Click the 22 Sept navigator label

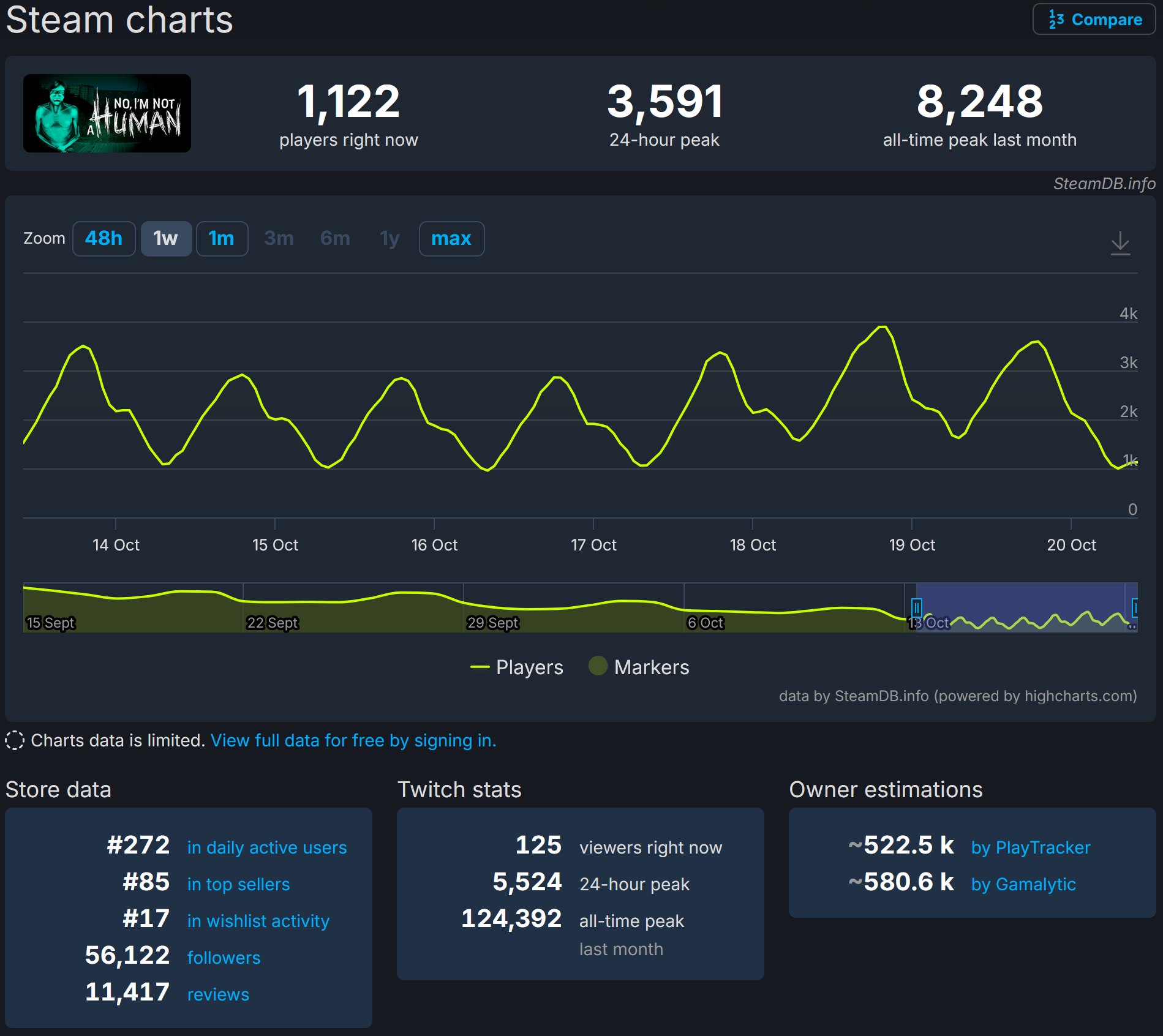[x=272, y=623]
